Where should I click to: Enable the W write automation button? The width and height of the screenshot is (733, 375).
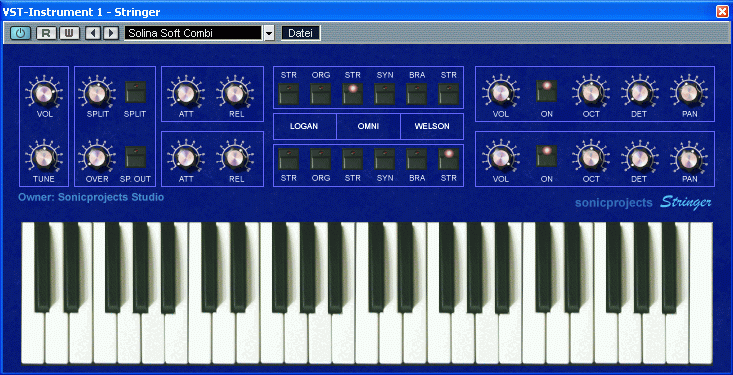tap(69, 33)
